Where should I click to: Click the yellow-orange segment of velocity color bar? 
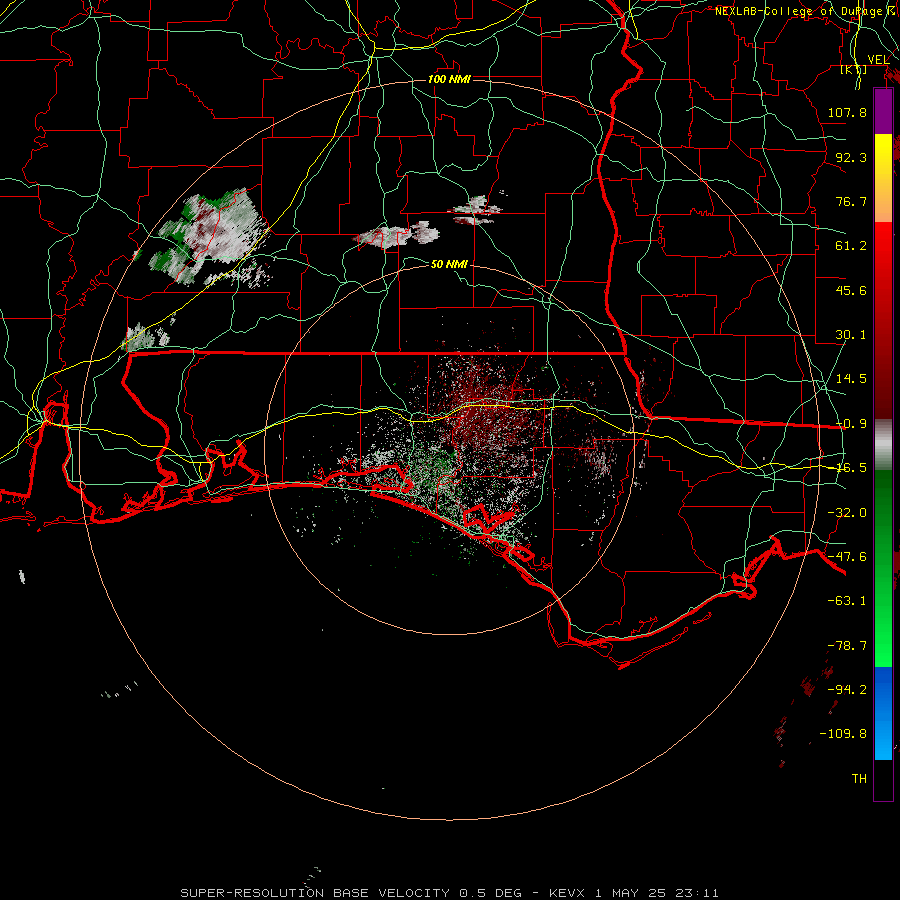tap(883, 178)
